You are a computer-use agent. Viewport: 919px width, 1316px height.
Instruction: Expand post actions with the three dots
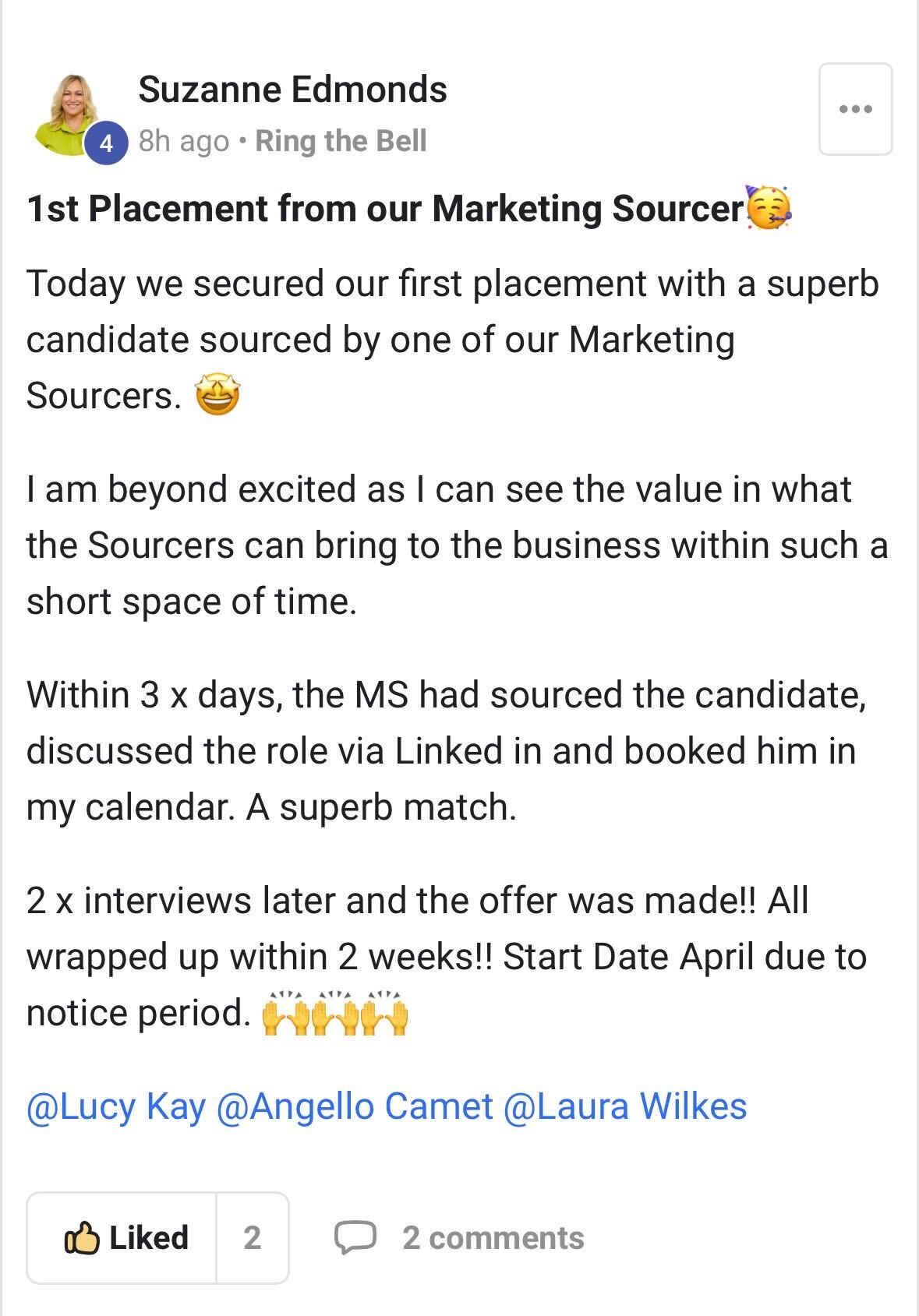(x=856, y=109)
